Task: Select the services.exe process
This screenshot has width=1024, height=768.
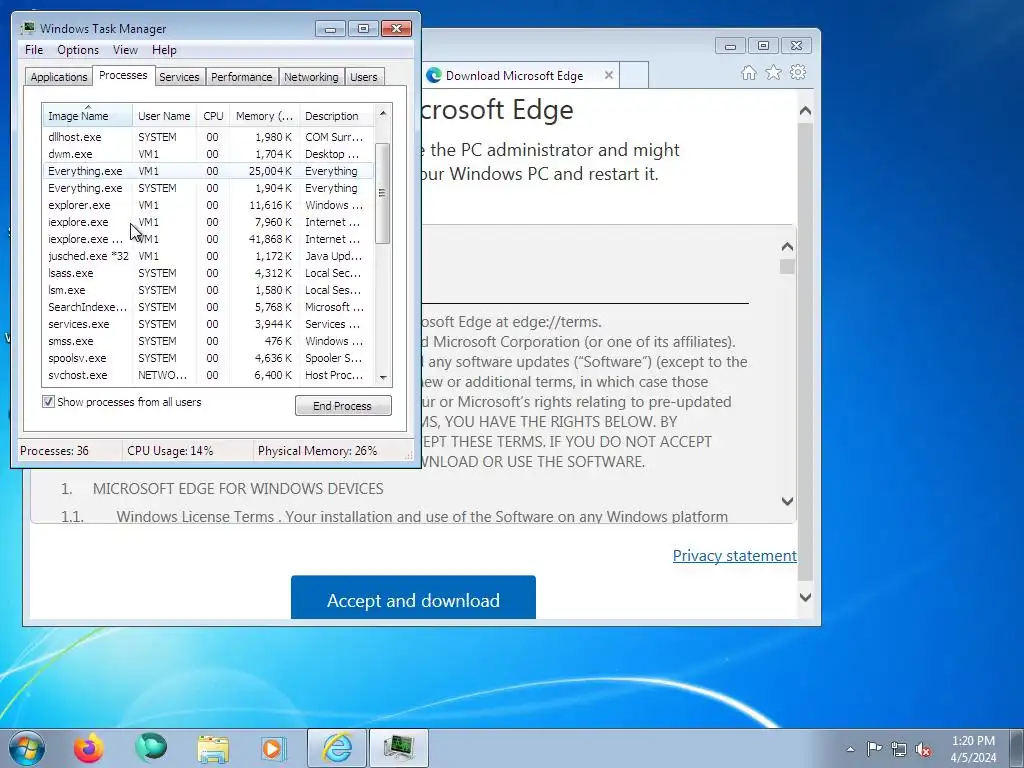Action: [209, 324]
